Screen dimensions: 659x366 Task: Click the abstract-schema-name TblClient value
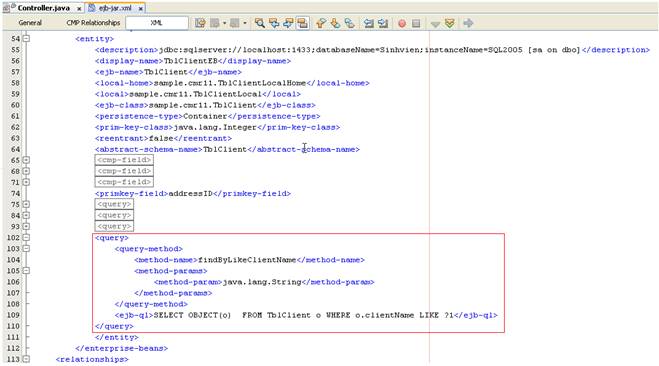pos(225,150)
